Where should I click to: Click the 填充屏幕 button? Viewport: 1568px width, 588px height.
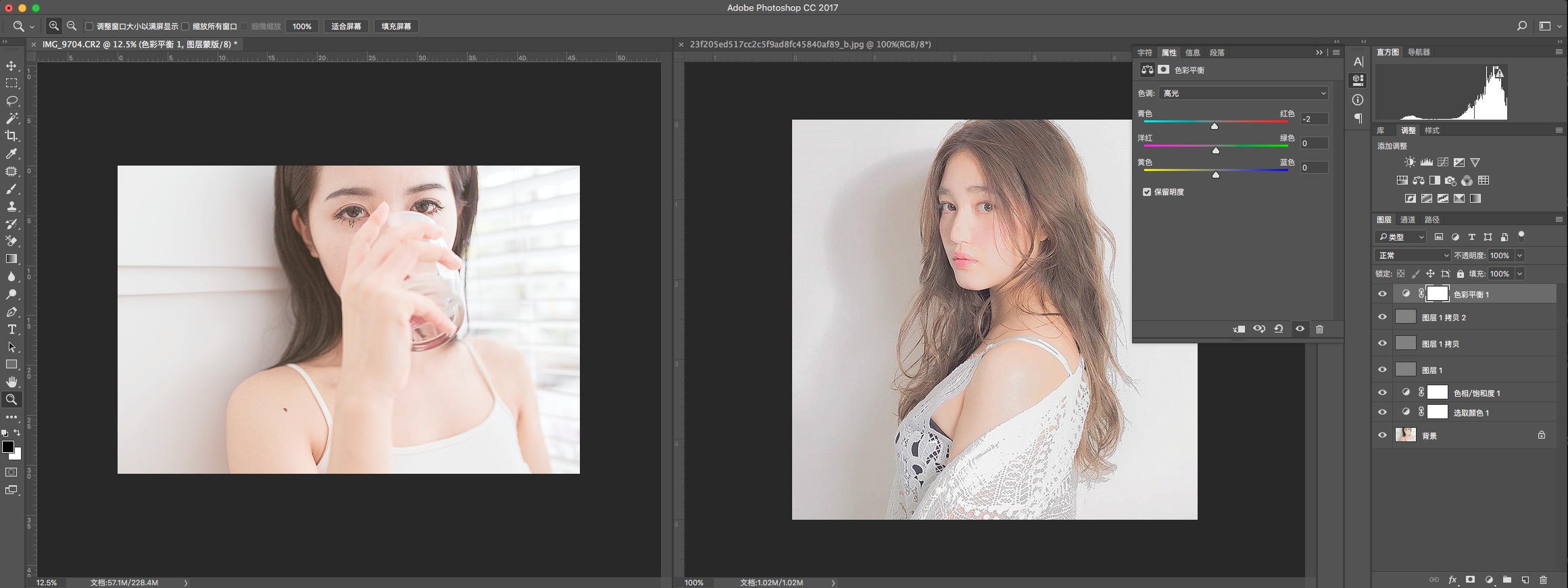tap(396, 26)
